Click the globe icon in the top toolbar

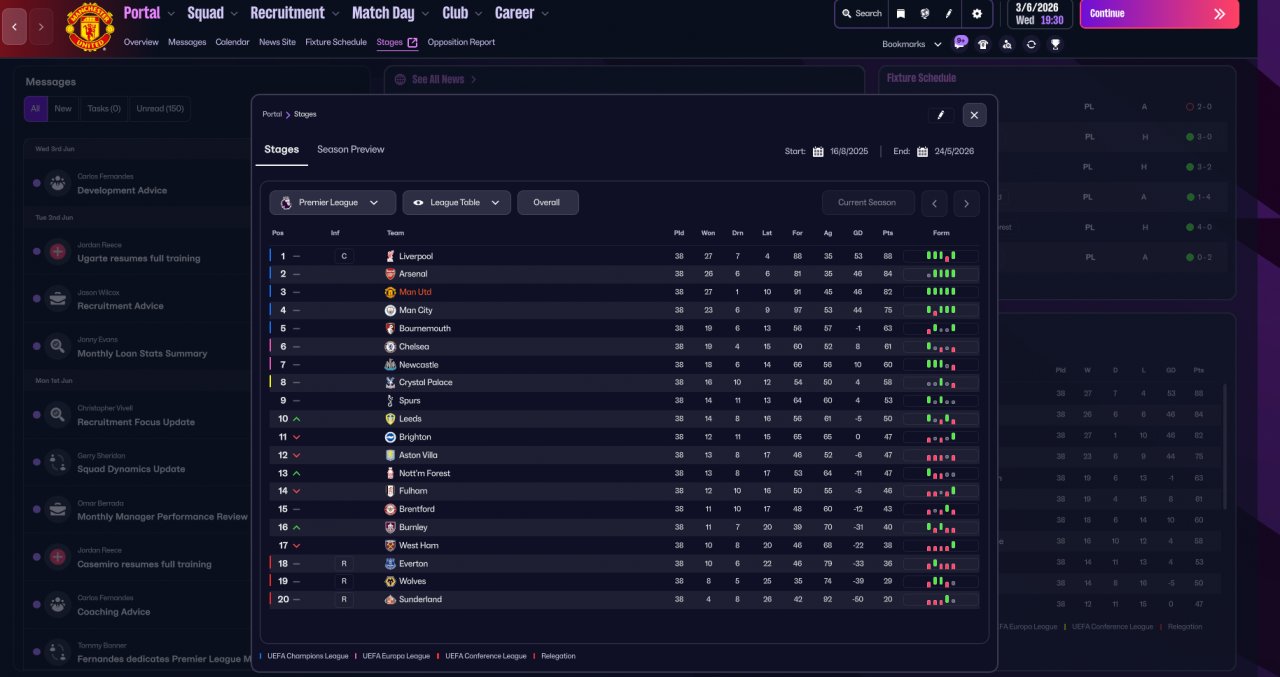tap(925, 14)
